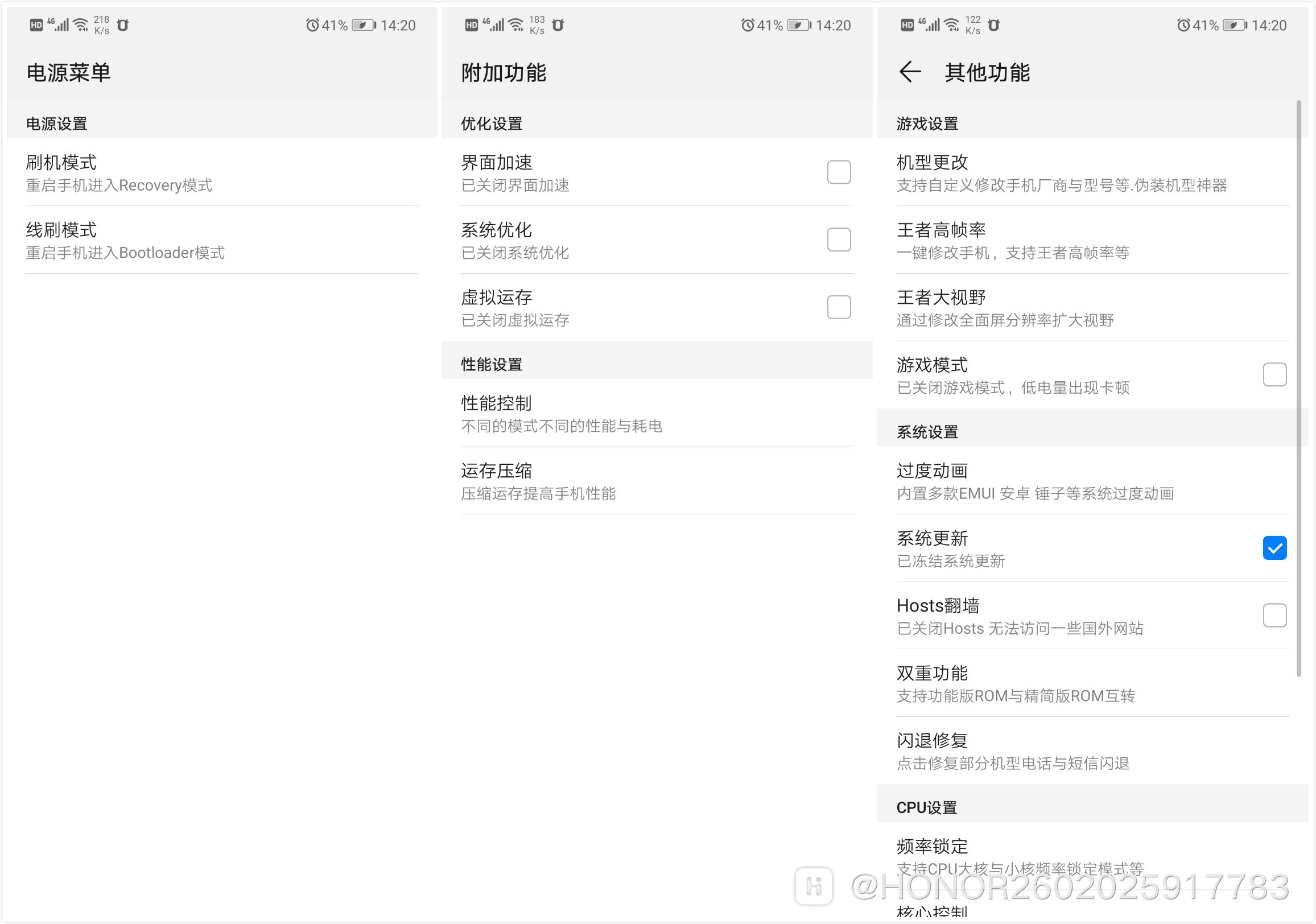Tap the HD icon in the 电源菜单 status bar

(x=36, y=25)
